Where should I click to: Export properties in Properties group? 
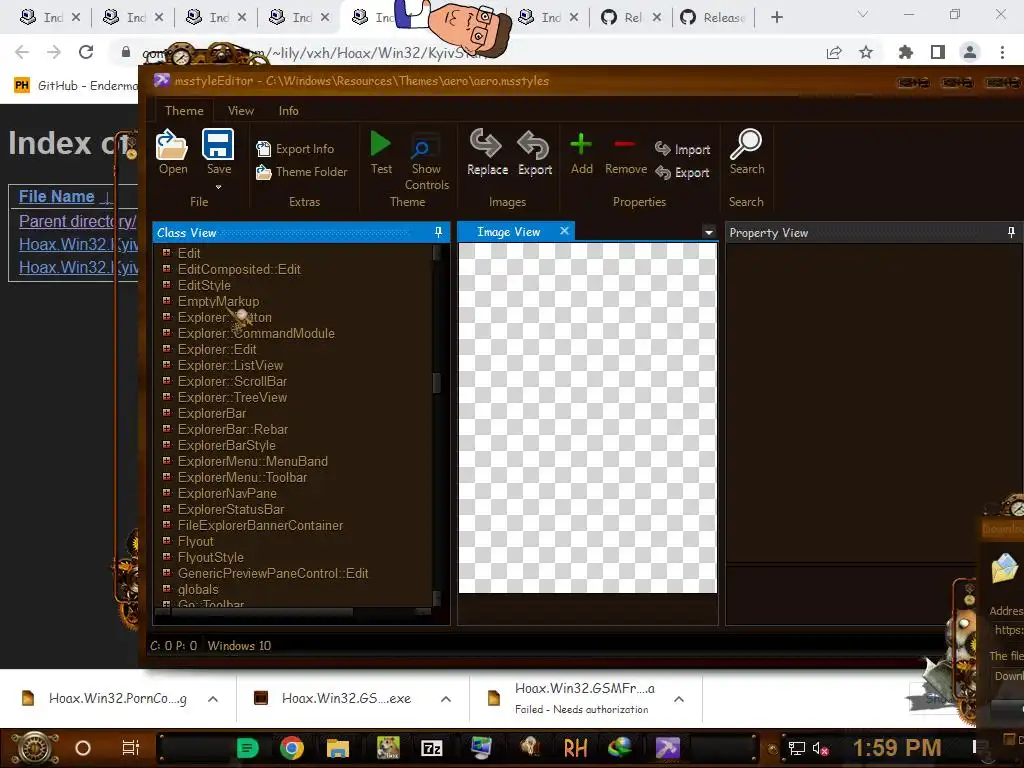682,172
